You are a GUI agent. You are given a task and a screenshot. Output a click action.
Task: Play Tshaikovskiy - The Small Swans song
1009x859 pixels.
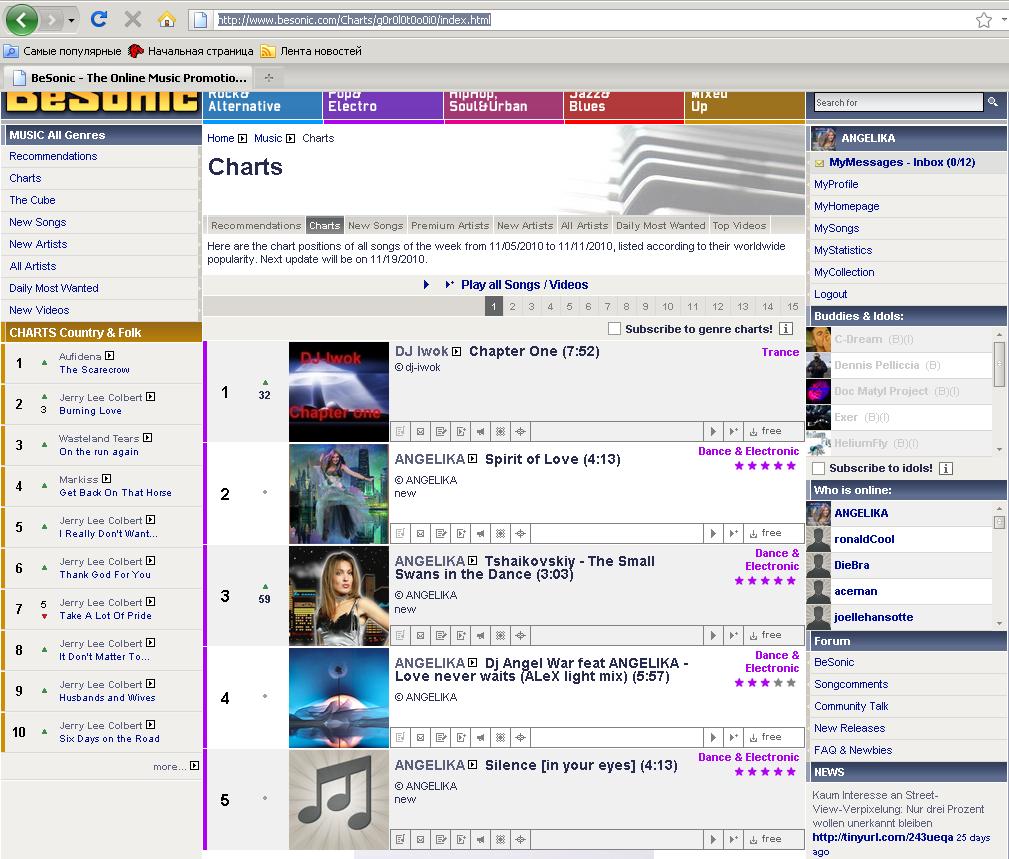tap(712, 635)
